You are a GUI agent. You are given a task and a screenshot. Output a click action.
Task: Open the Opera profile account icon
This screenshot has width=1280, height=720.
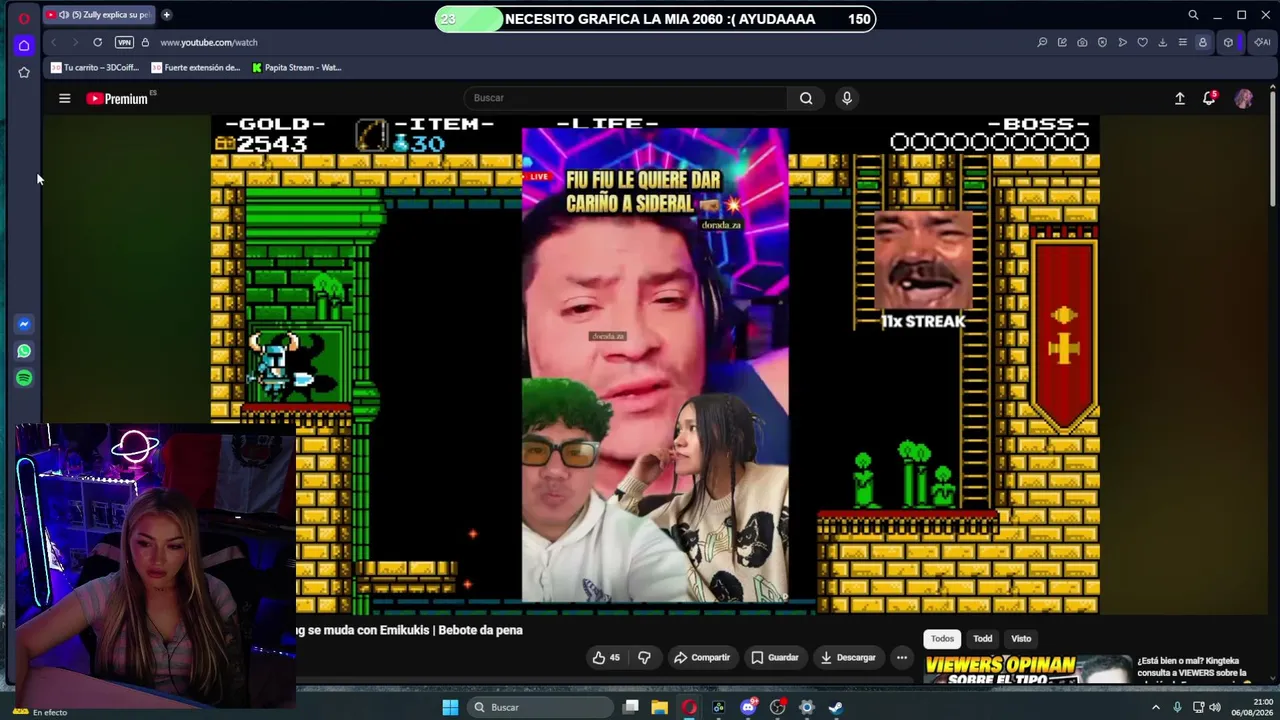1202,42
